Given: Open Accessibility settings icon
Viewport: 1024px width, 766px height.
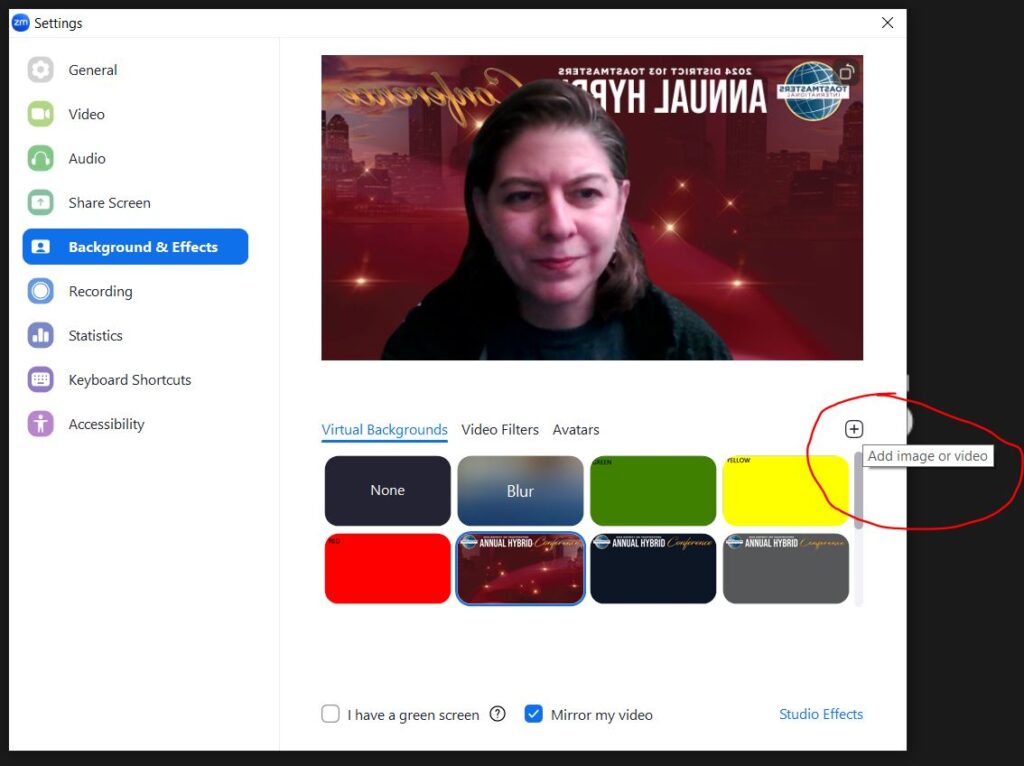Looking at the screenshot, I should point(41,424).
